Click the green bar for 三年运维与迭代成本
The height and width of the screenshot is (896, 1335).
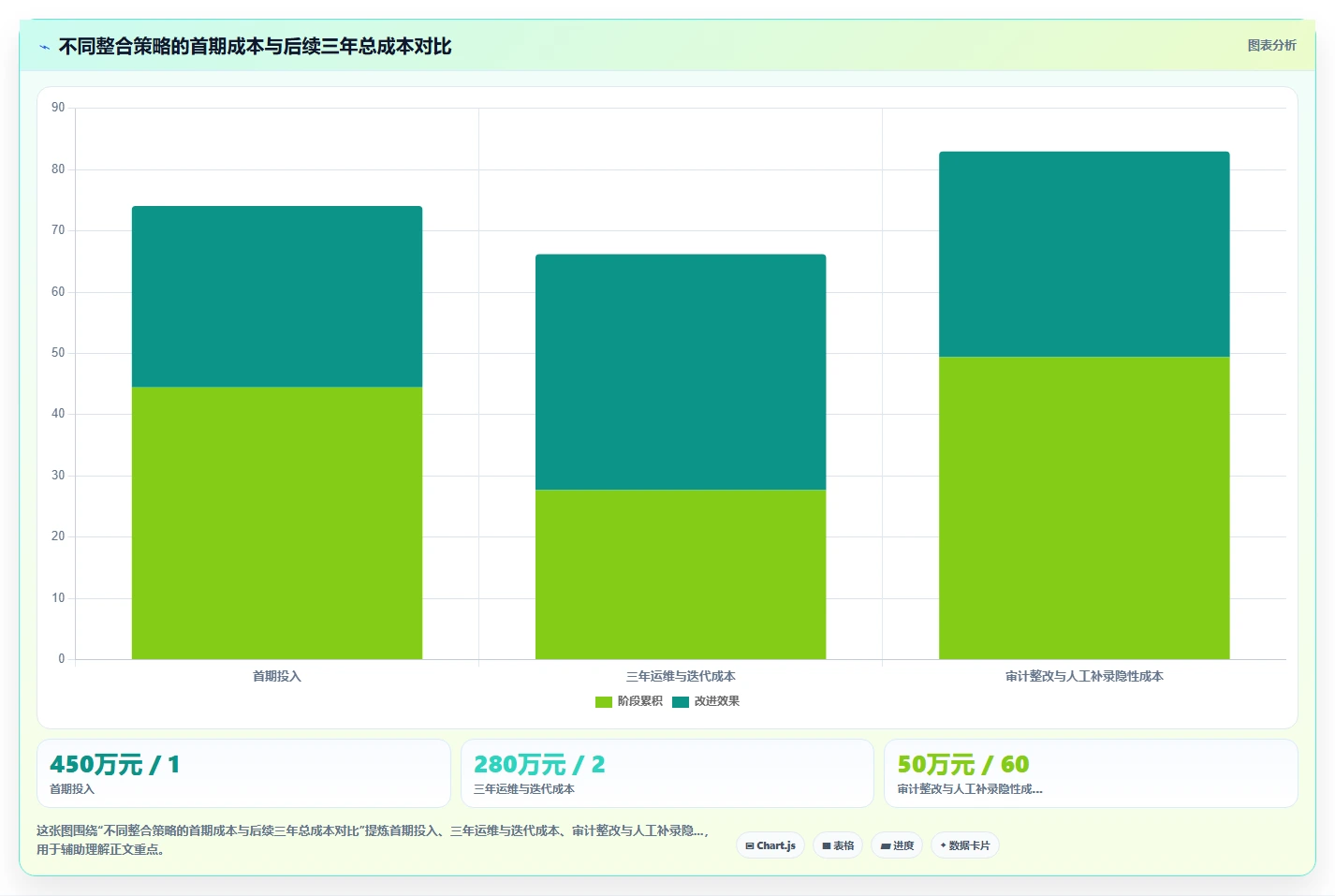(681, 574)
